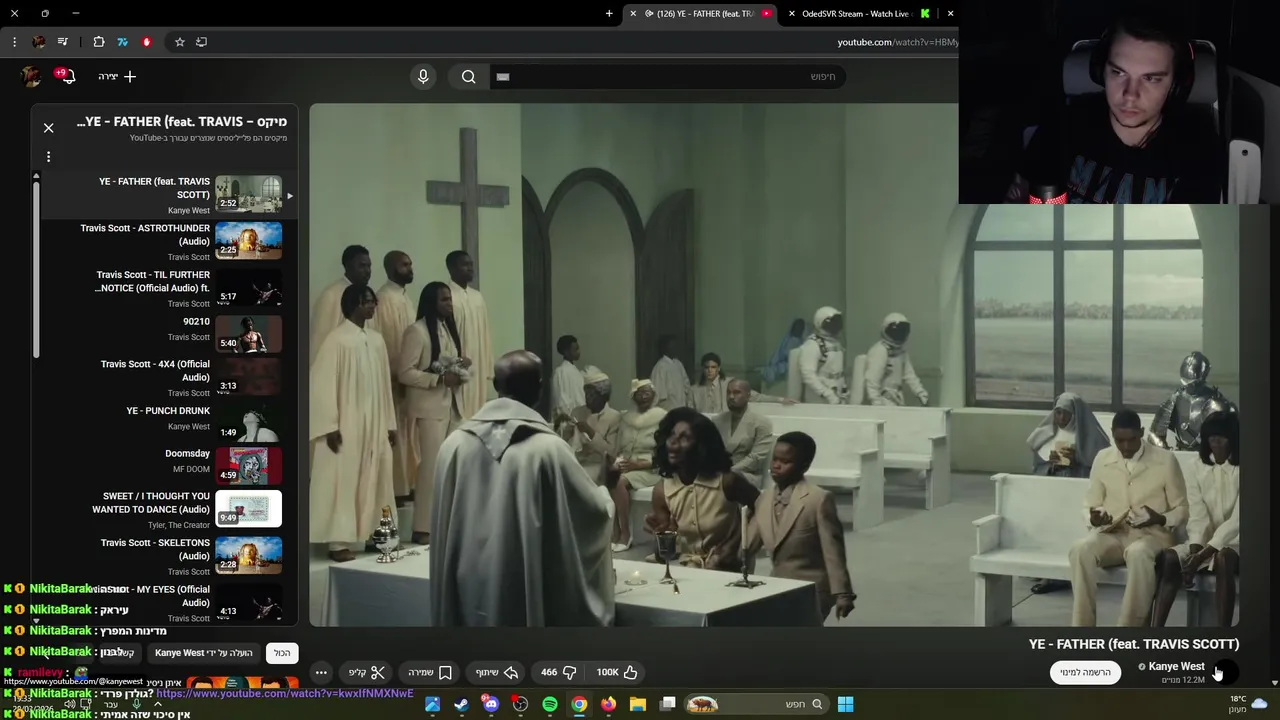Switch to Chrome in the taskbar
Image resolution: width=1280 pixels, height=720 pixels.
point(579,704)
